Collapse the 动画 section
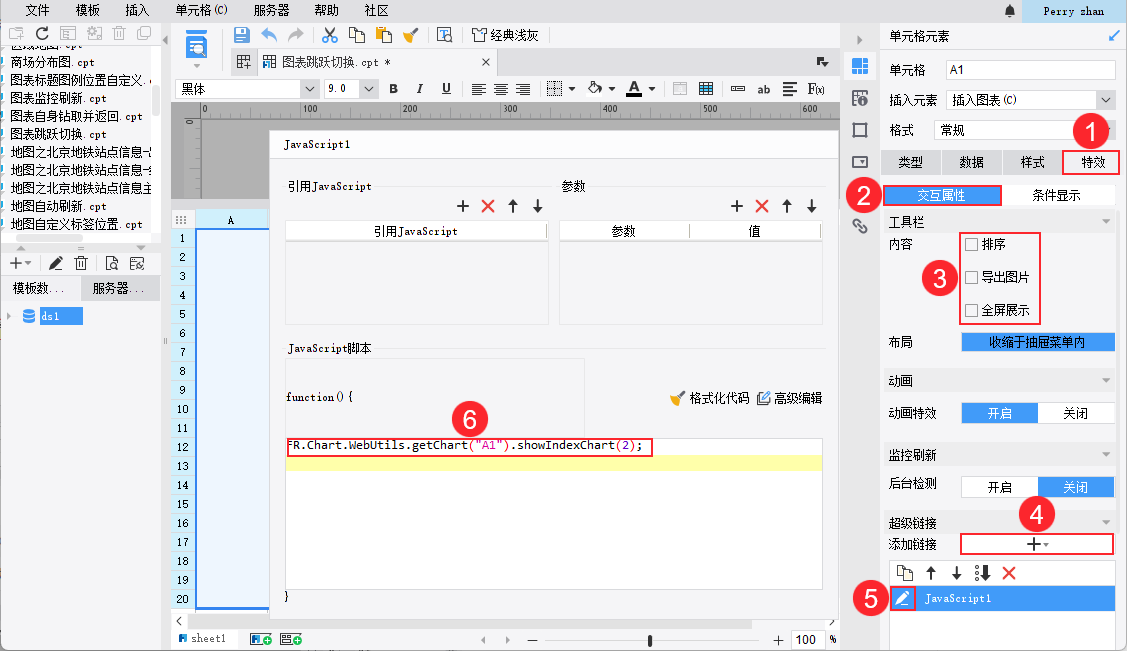This screenshot has height=651, width=1127. pos(1106,381)
